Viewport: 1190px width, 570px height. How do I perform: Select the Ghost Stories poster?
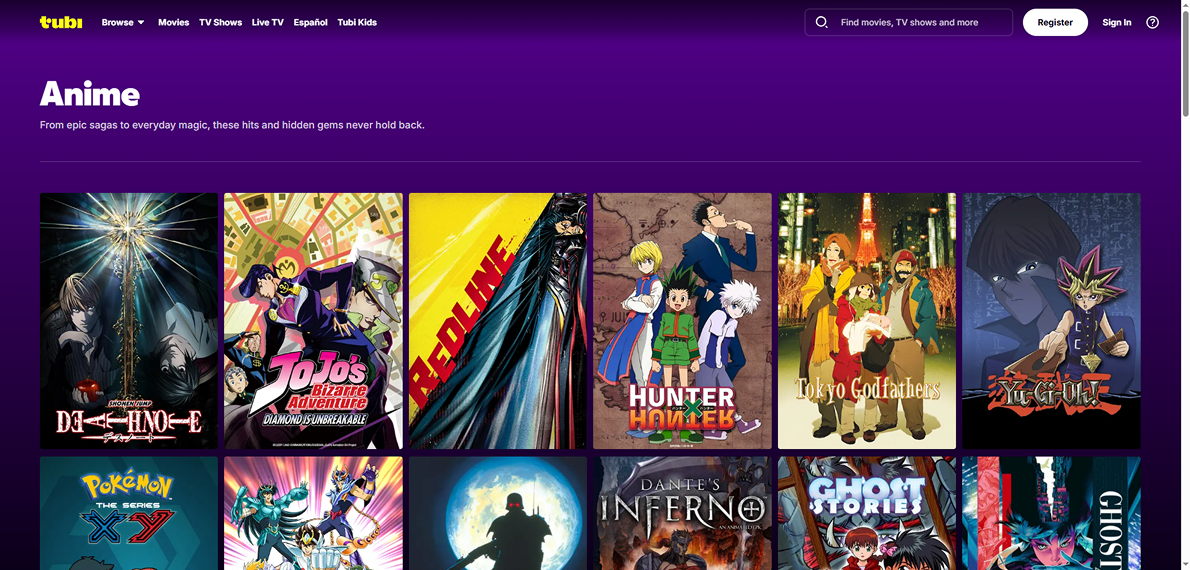(867, 513)
